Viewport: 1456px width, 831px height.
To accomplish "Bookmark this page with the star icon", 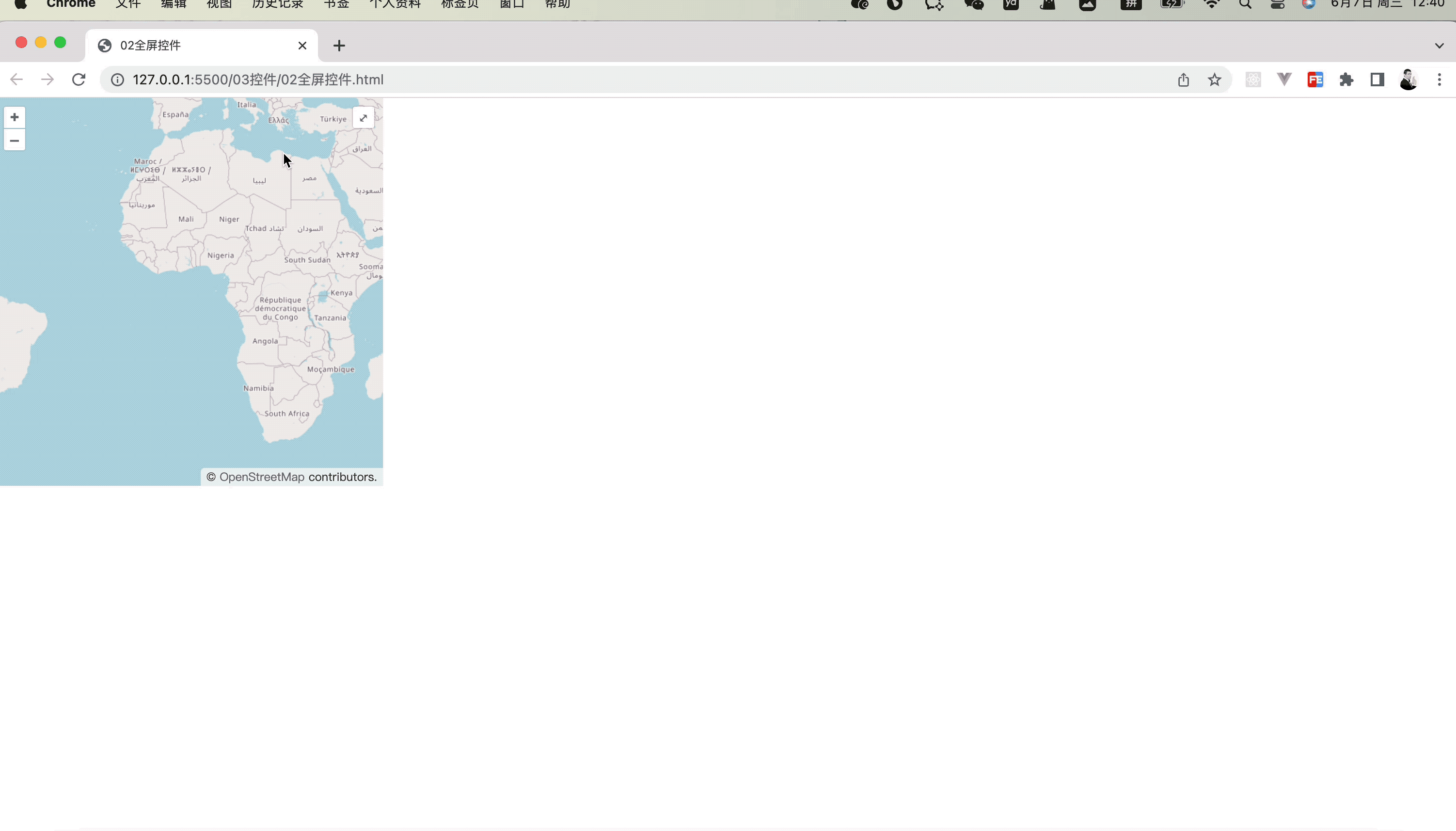I will 1214,80.
